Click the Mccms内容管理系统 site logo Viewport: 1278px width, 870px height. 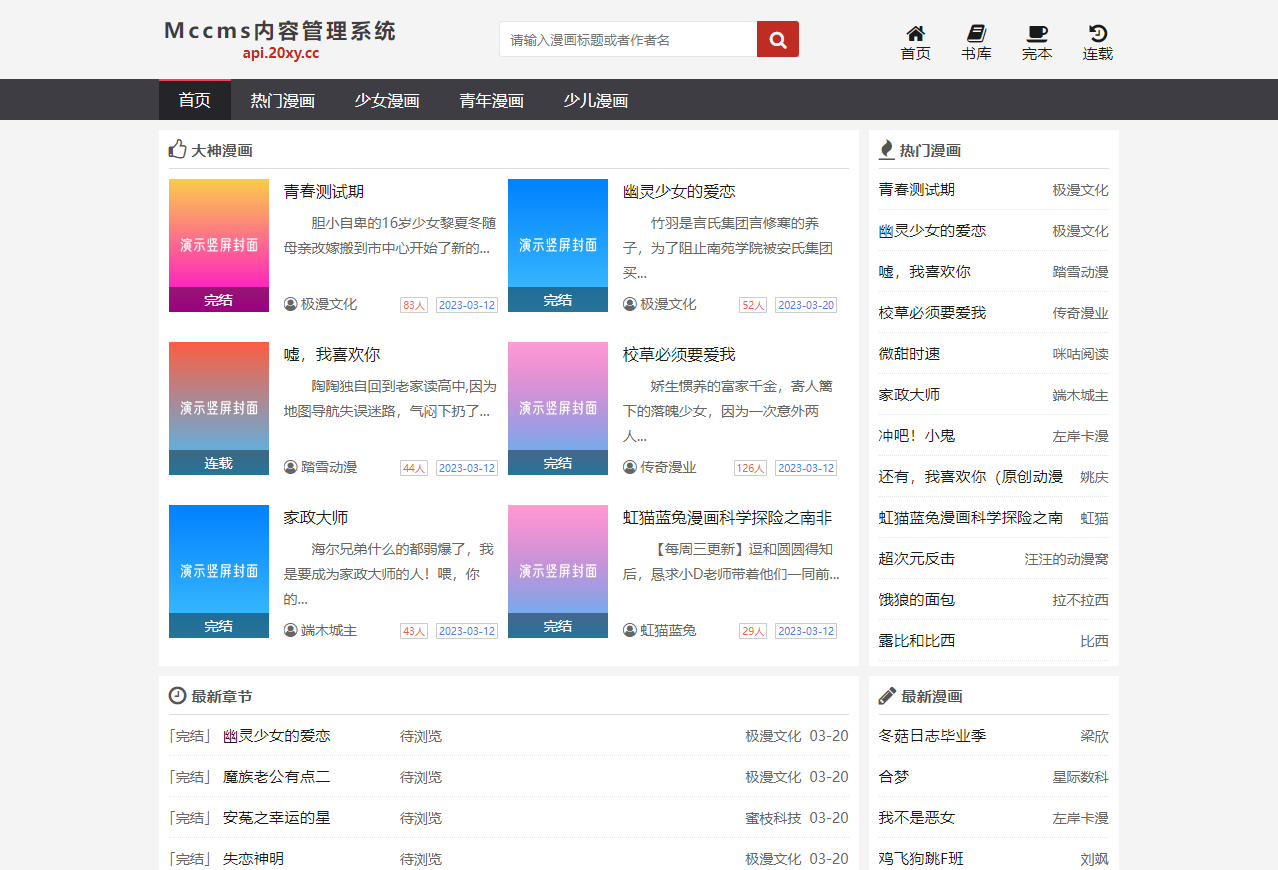pos(280,32)
